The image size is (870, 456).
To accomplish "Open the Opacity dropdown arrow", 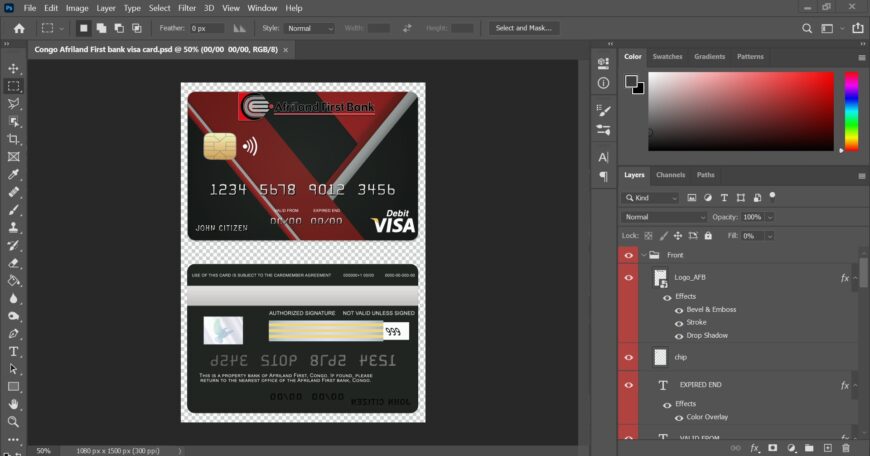I will coord(770,217).
